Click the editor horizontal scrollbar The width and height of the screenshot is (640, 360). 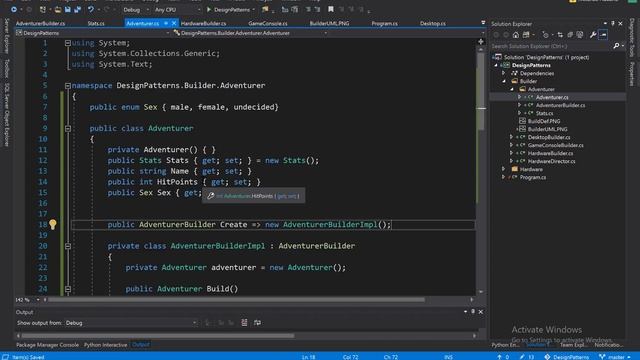pos(237,300)
